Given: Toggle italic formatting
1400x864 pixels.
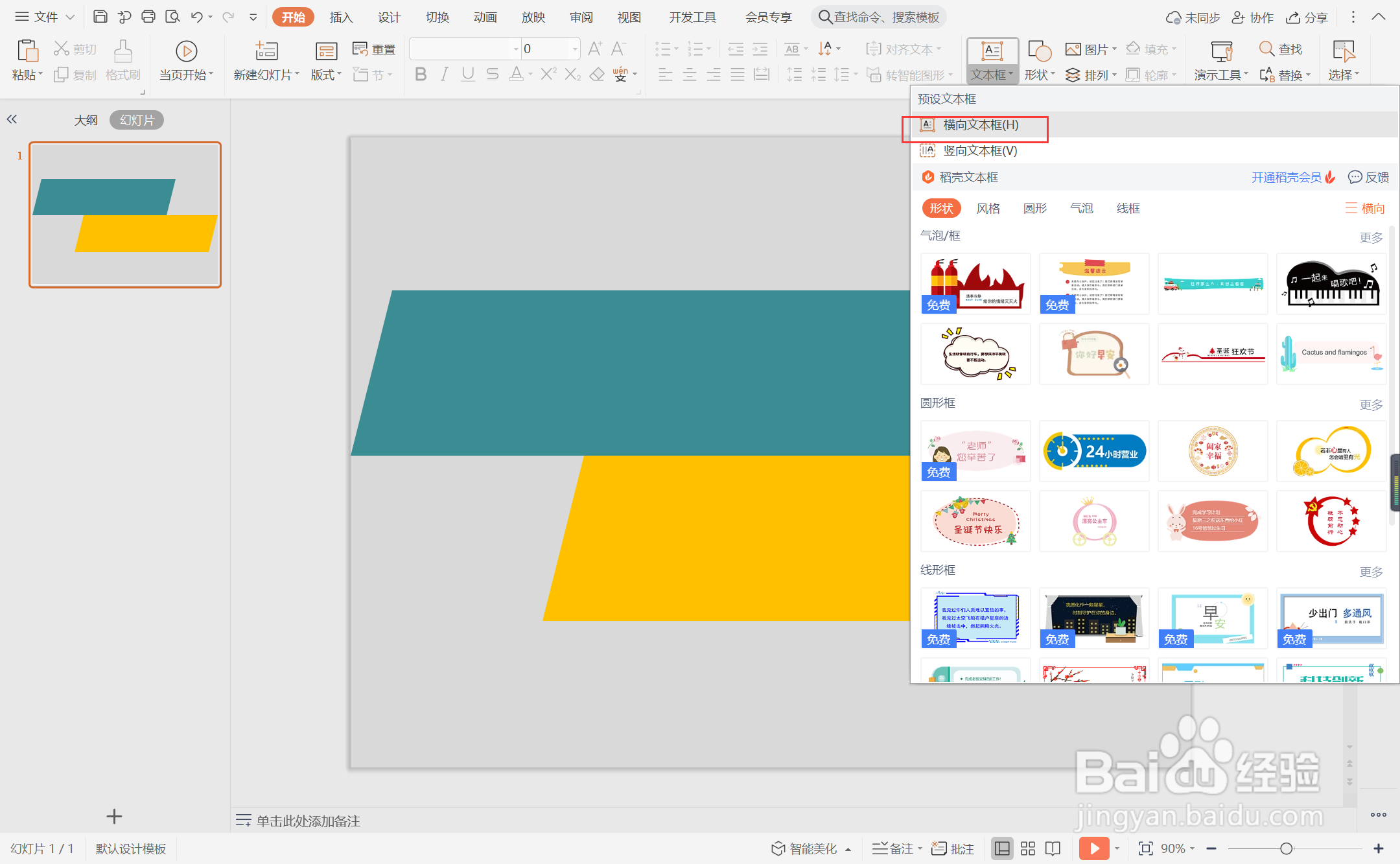Looking at the screenshot, I should point(443,74).
